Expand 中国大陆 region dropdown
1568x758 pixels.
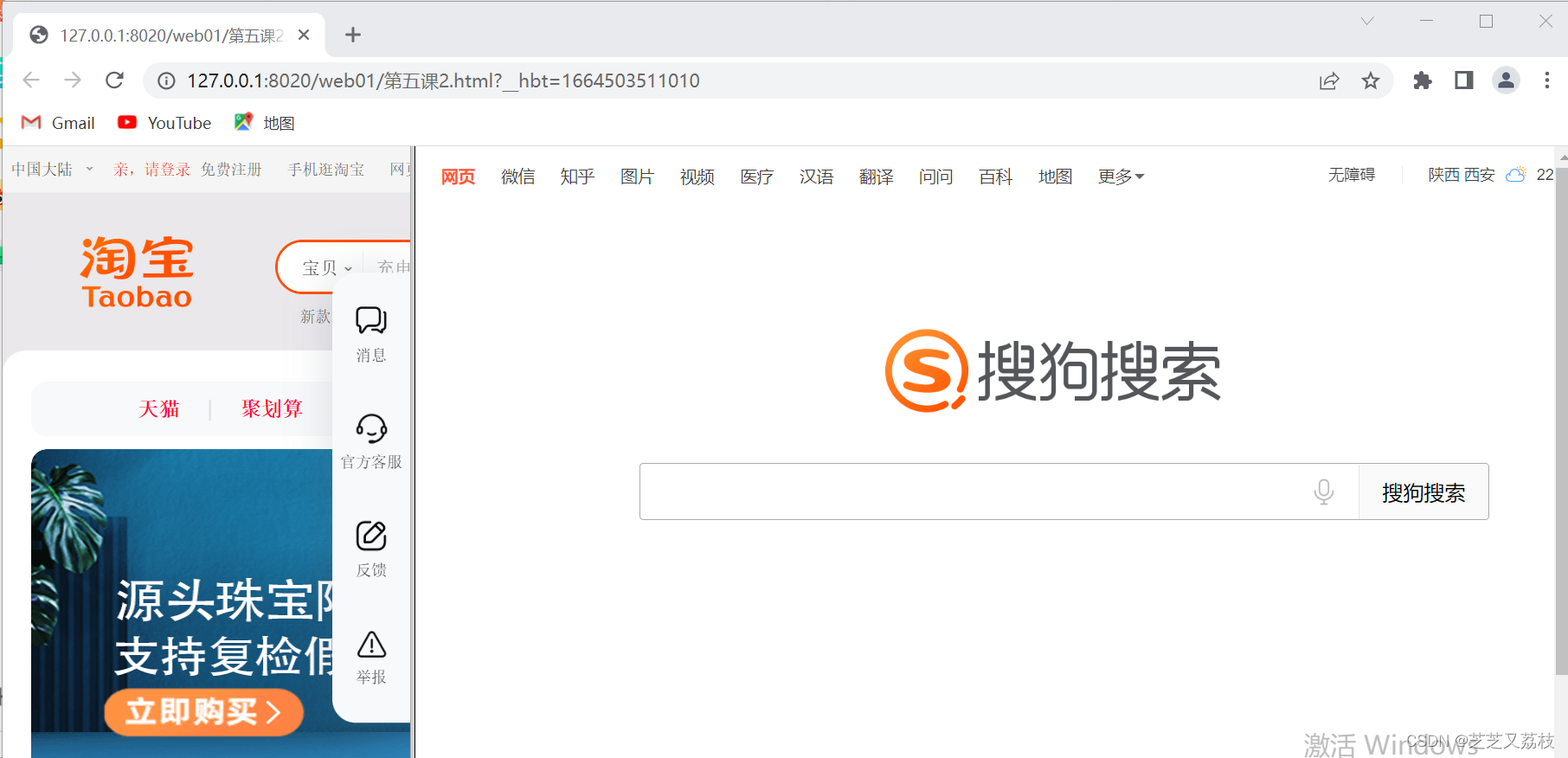(52, 170)
